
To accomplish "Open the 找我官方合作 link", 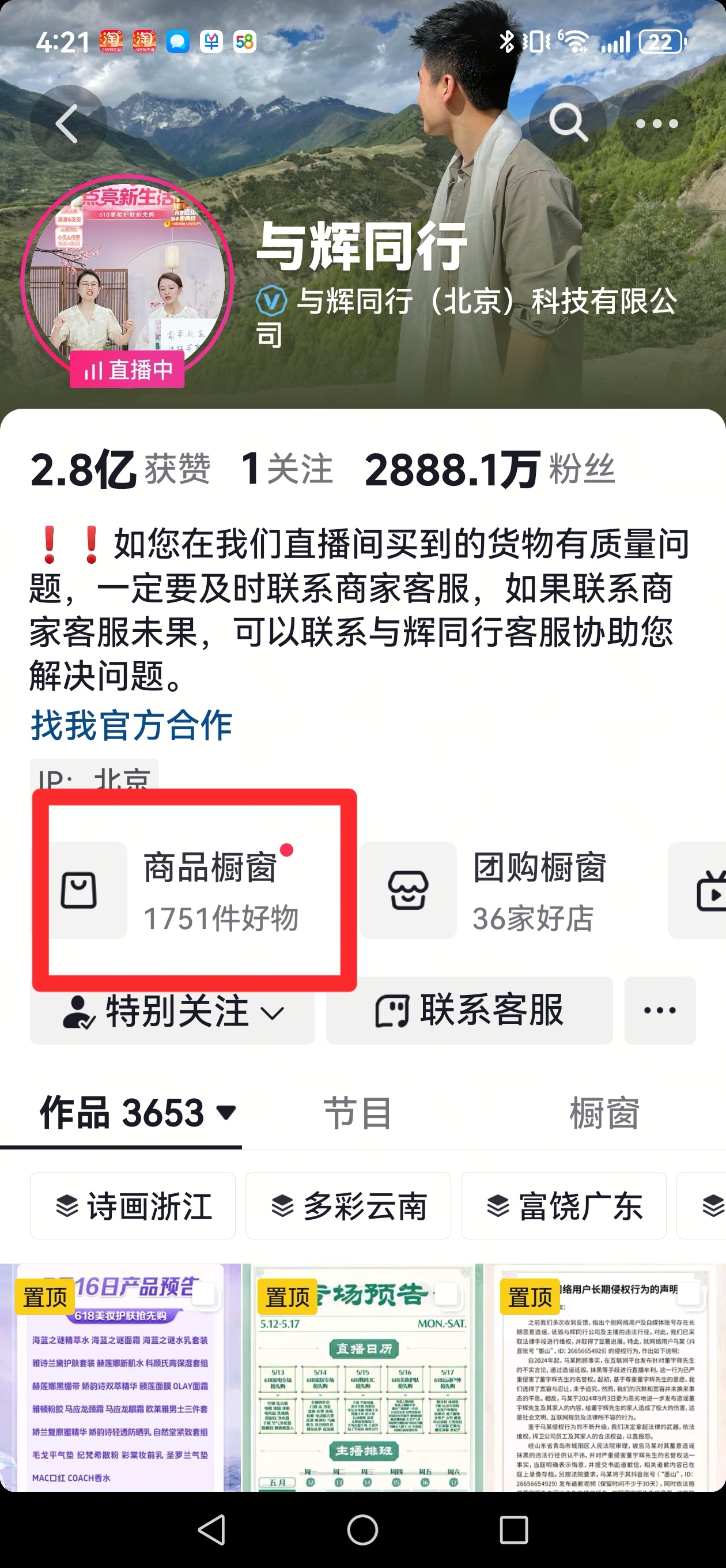I will point(131,725).
